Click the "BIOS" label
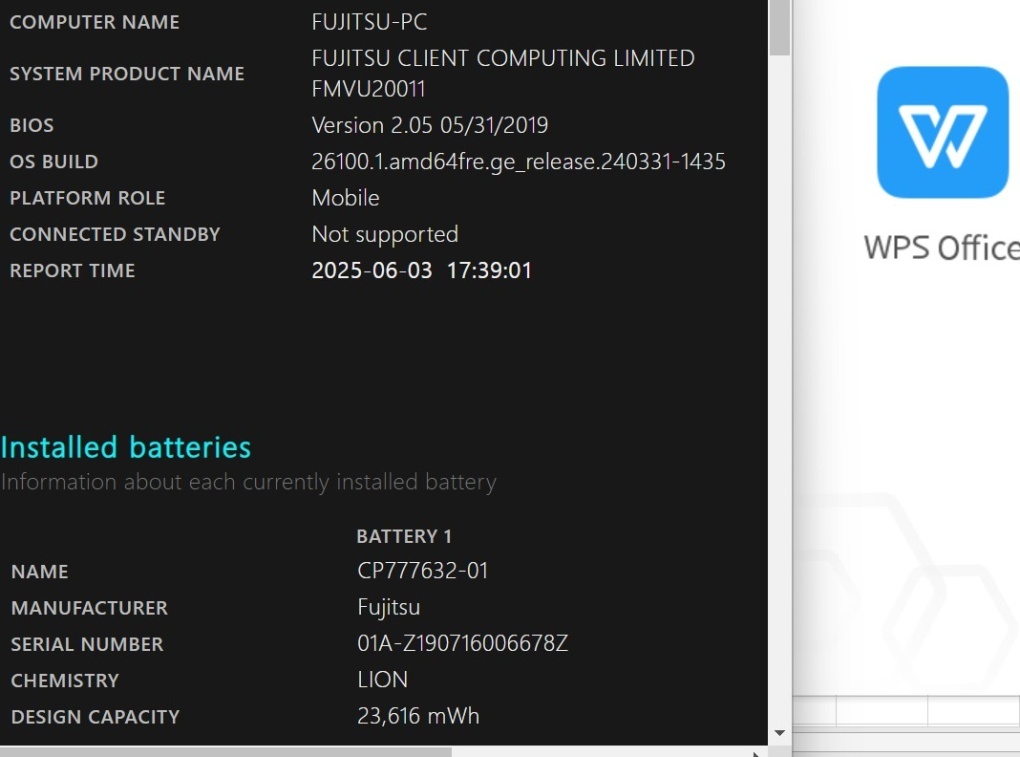 (31, 125)
